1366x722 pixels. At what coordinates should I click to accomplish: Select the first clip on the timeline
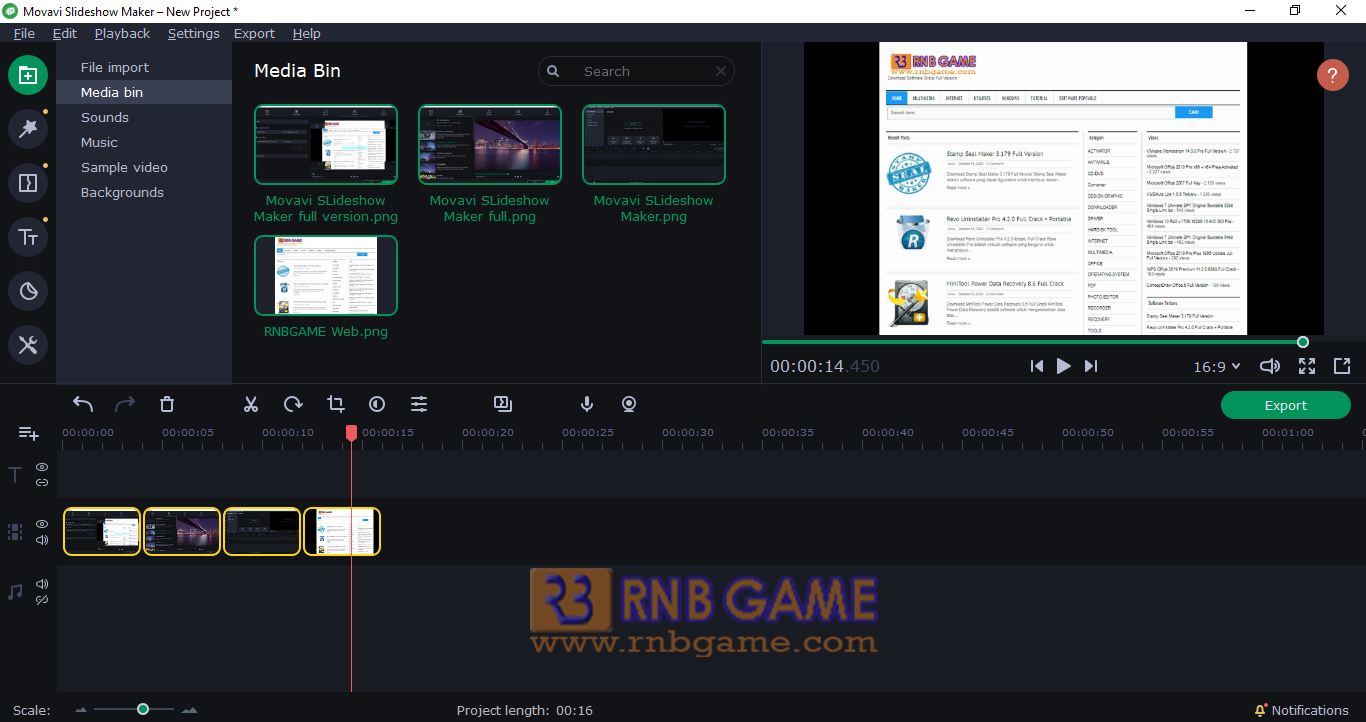click(x=102, y=531)
